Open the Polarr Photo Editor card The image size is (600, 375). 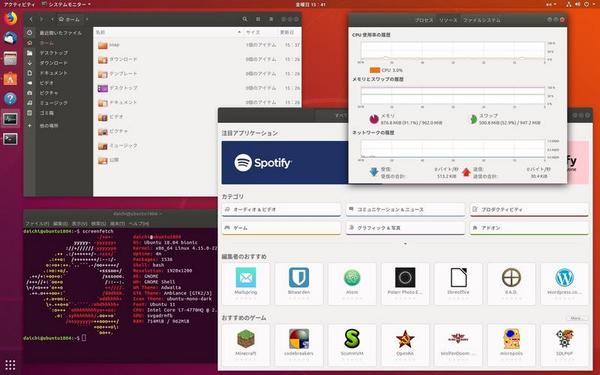(405, 284)
